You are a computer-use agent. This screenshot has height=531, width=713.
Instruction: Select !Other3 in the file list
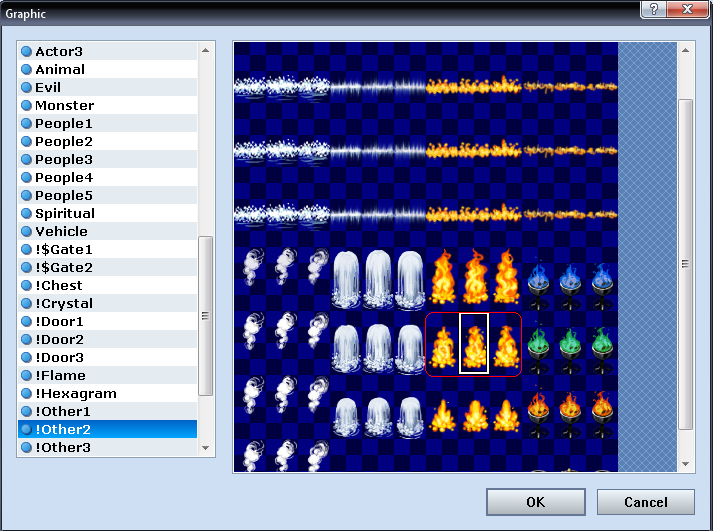pos(63,447)
